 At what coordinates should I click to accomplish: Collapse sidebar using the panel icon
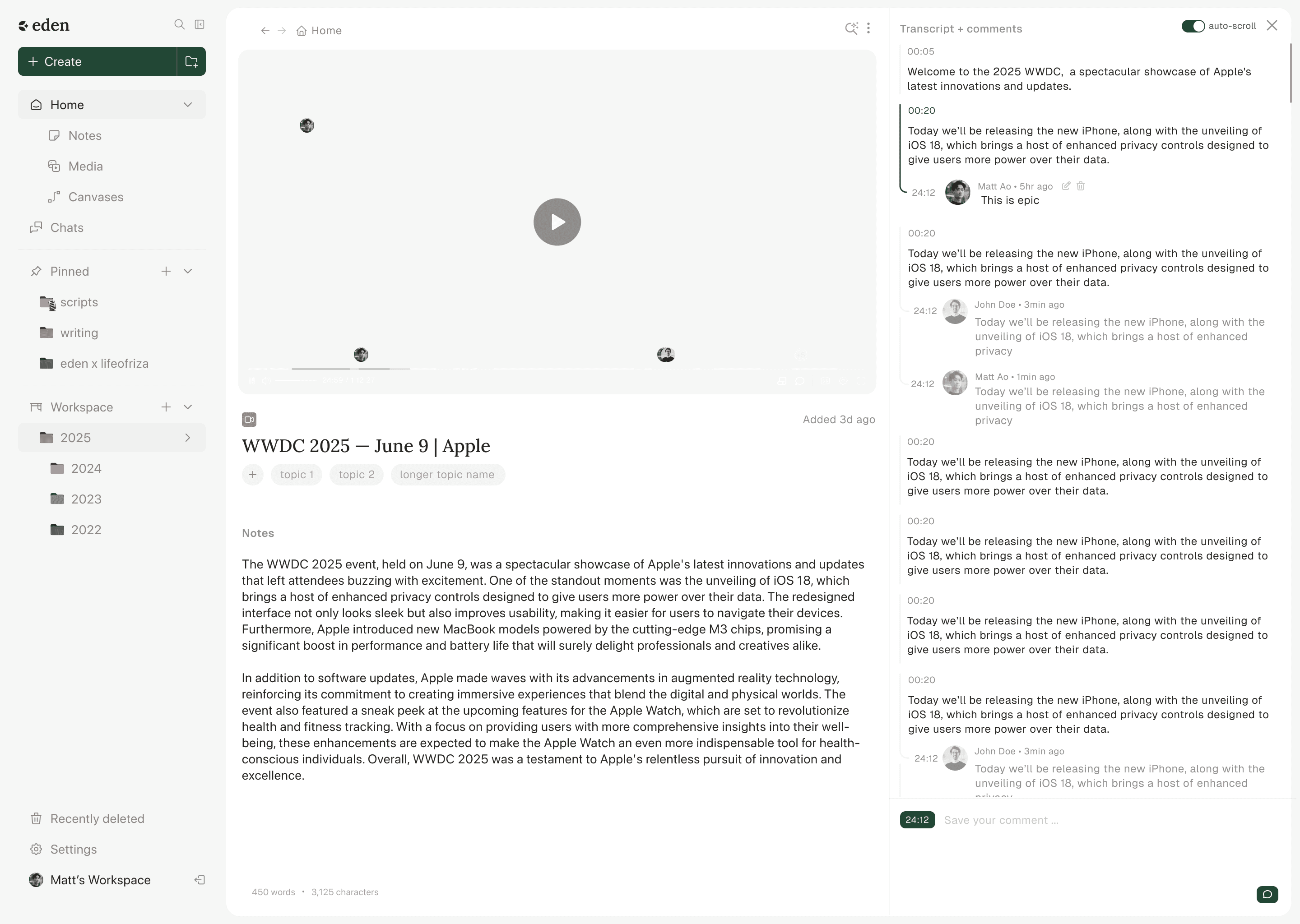pyautogui.click(x=200, y=24)
